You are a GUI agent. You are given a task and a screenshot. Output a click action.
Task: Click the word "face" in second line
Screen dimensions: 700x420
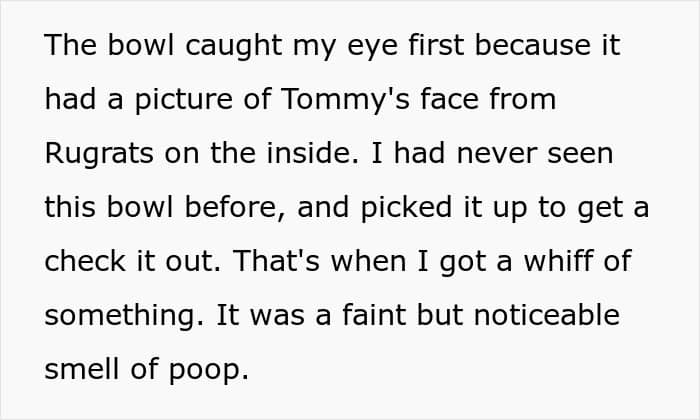coord(449,99)
